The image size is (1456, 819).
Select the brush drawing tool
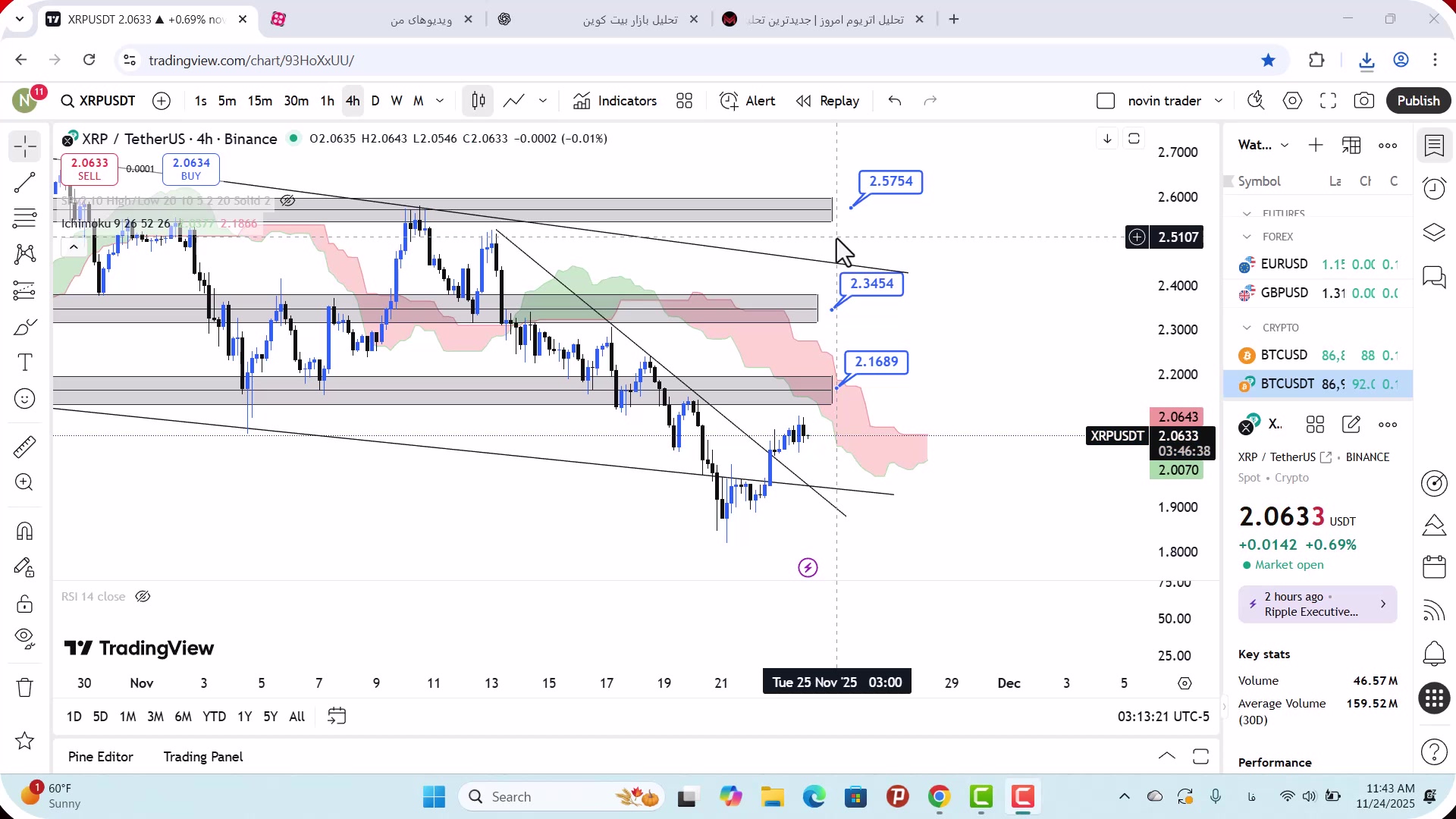point(25,327)
